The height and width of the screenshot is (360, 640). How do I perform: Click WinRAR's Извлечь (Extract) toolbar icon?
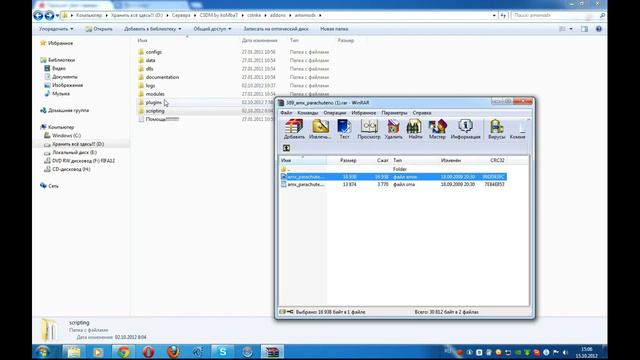tap(320, 129)
